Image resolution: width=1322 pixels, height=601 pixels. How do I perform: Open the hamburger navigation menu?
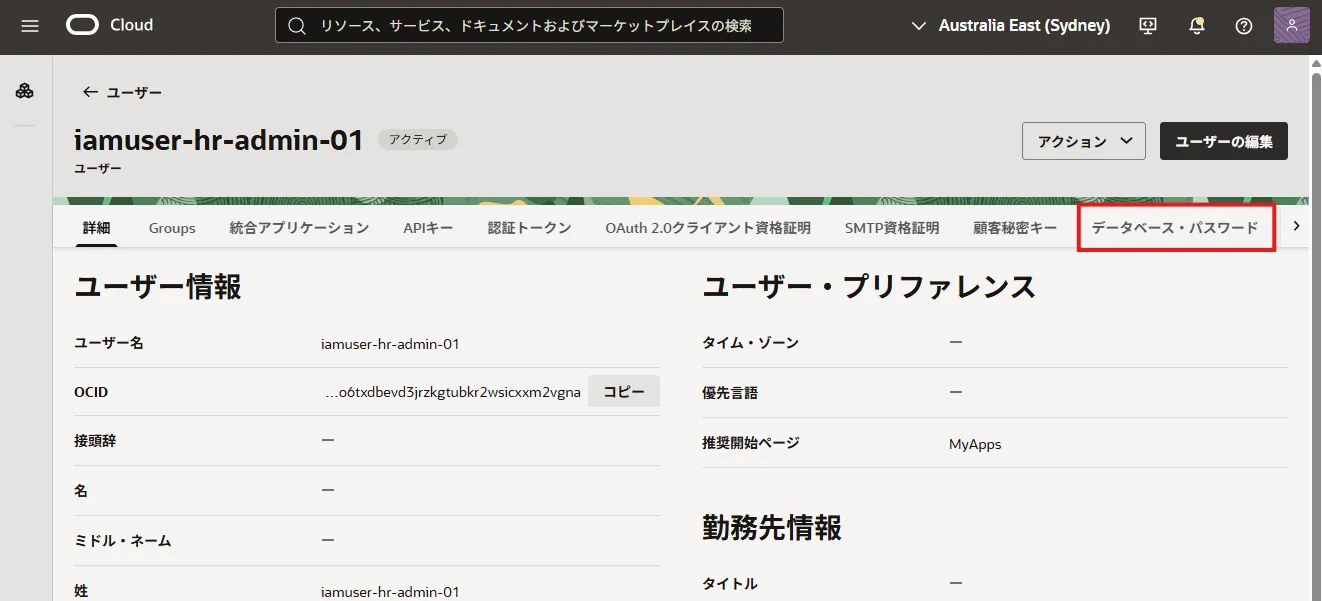pos(30,26)
